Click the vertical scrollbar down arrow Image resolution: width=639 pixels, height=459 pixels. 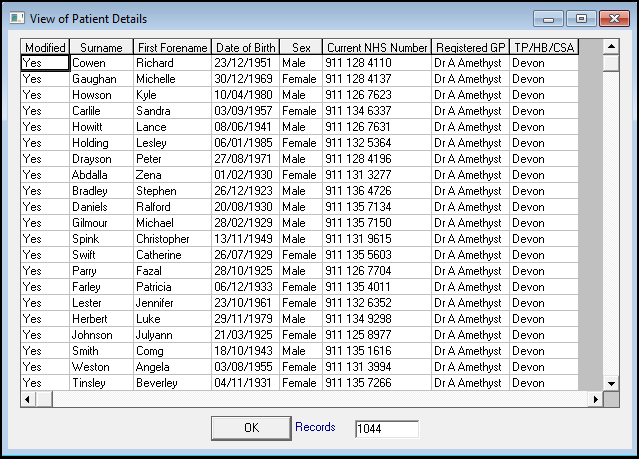pos(610,383)
